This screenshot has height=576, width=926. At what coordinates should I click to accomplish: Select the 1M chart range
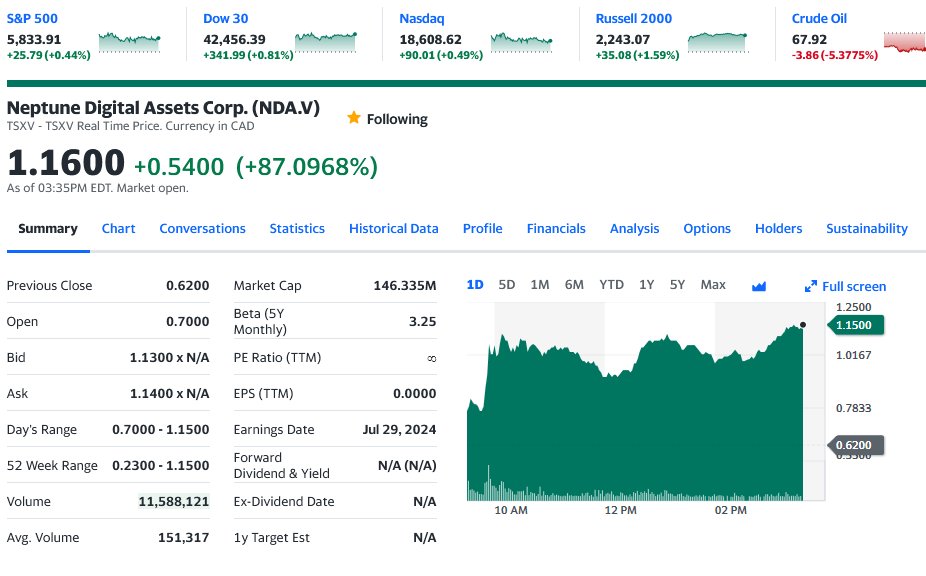point(540,285)
